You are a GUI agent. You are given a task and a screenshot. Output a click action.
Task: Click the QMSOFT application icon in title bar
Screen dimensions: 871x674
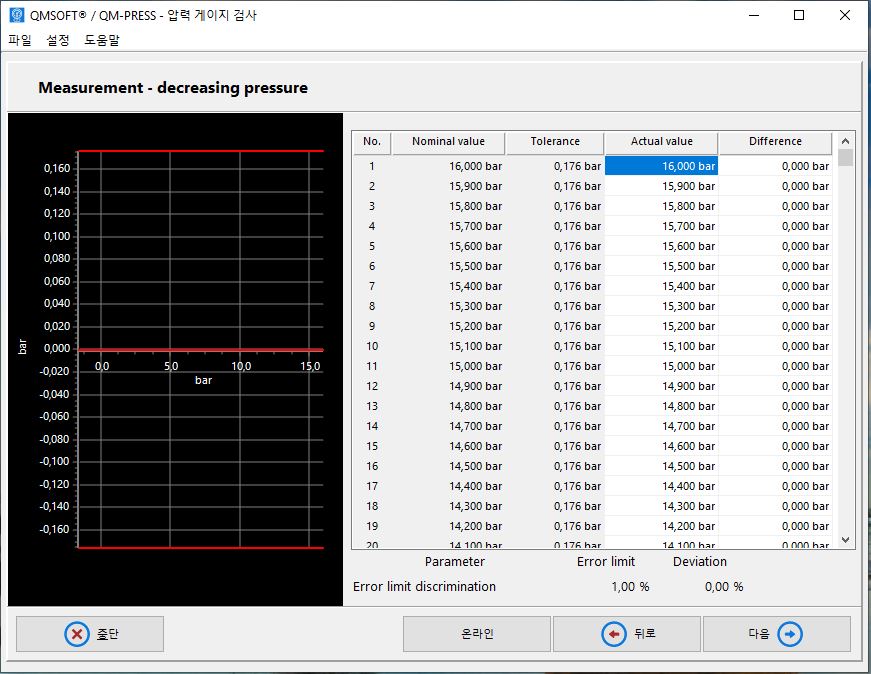(x=17, y=15)
